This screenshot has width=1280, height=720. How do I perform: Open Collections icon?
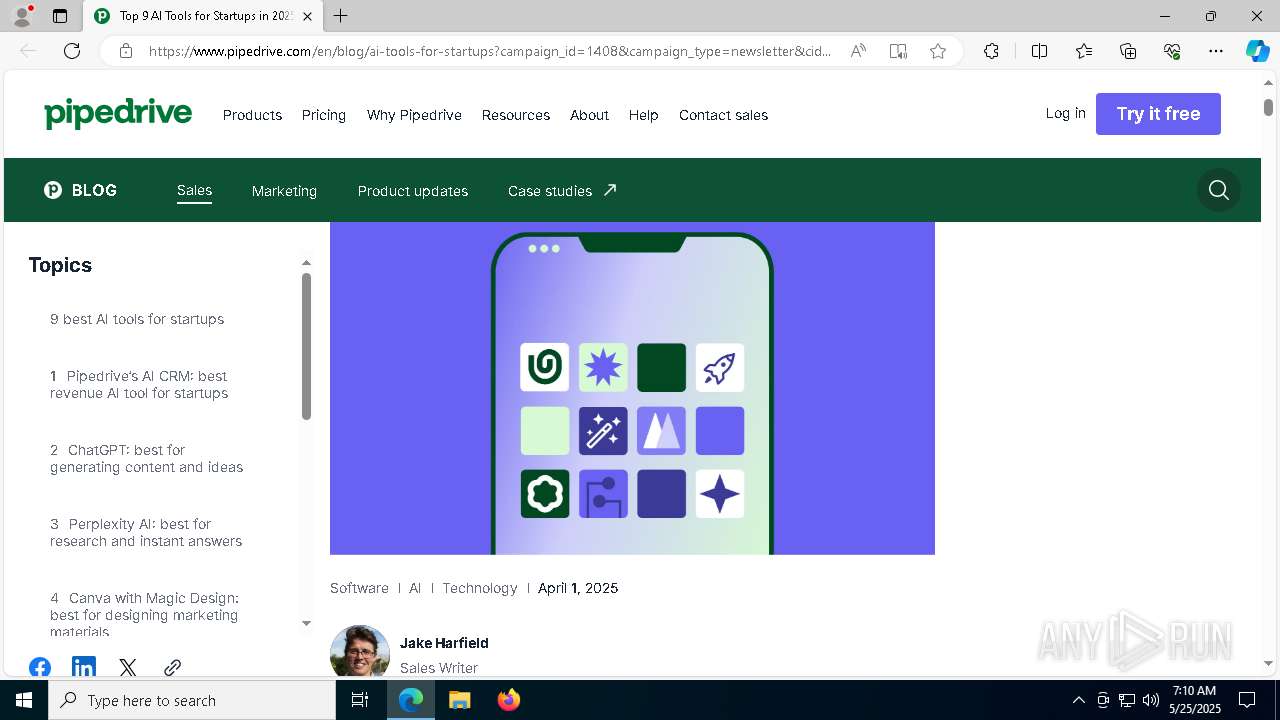coord(1128,51)
